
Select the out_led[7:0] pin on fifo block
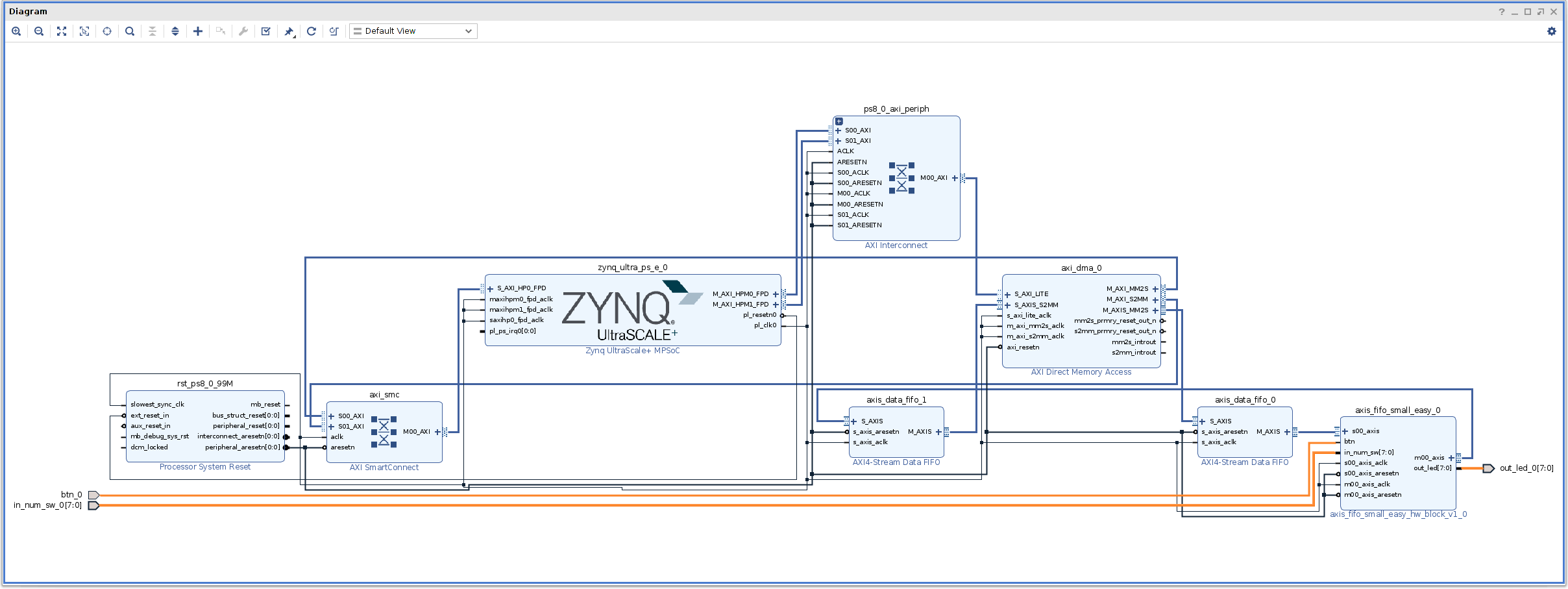(x=1432, y=468)
